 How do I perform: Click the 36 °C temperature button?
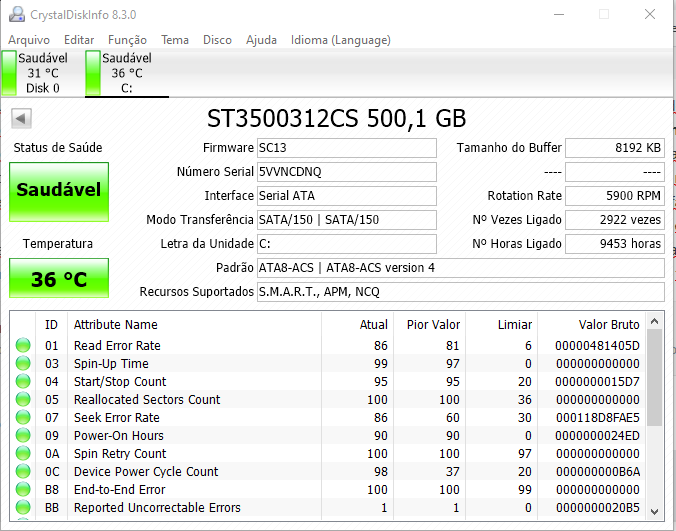coord(59,278)
